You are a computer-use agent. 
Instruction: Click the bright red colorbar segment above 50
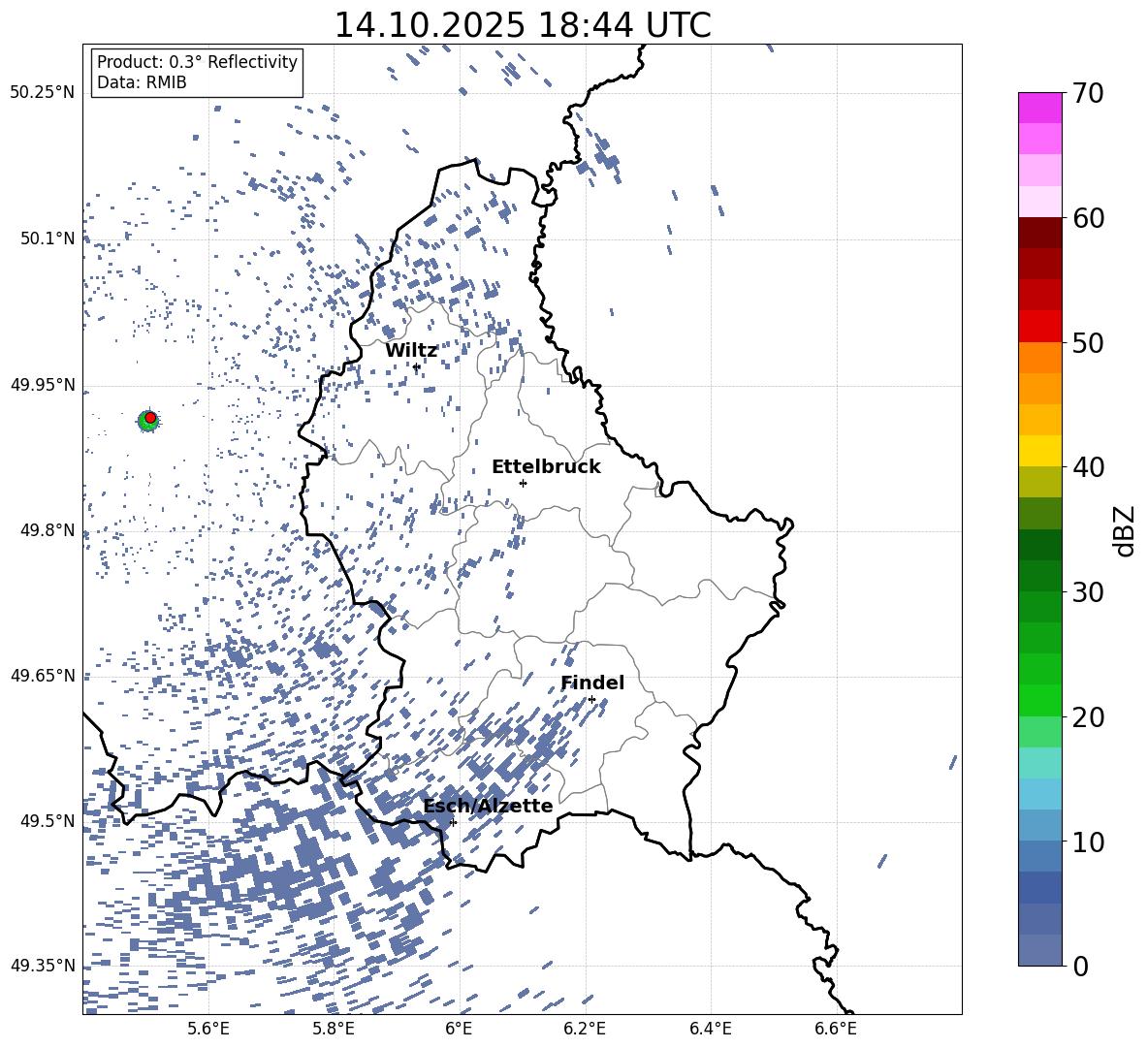pyautogui.click(x=1040, y=327)
